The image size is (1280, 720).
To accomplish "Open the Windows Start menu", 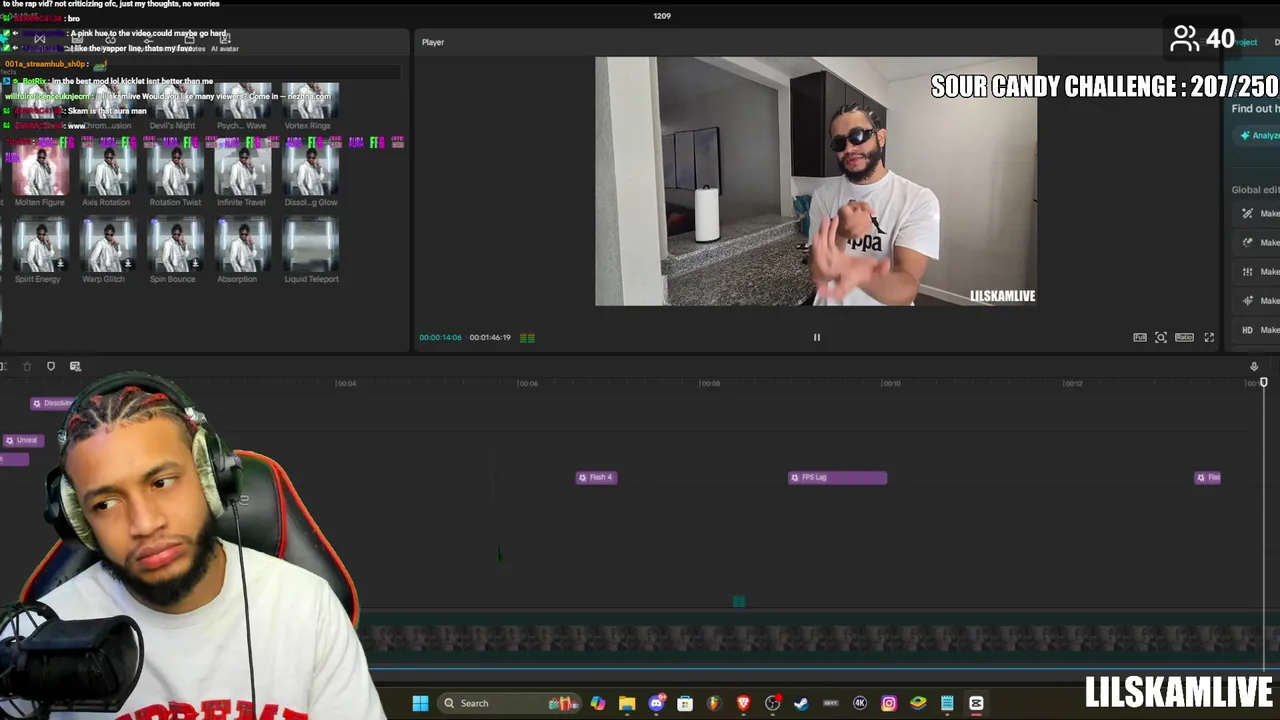I will (420, 703).
